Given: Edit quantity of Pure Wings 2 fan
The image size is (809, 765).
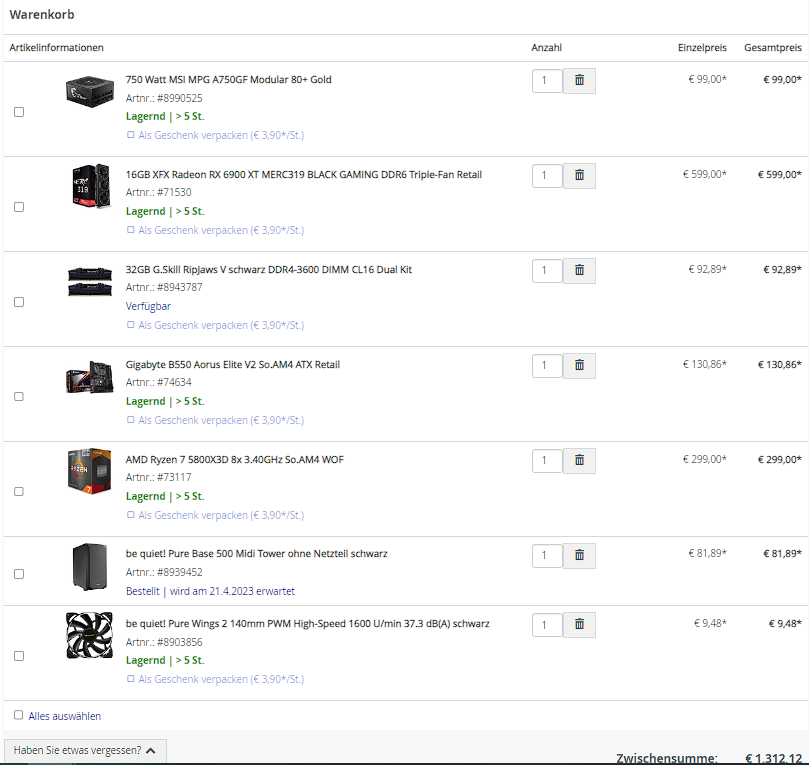Looking at the screenshot, I should pos(547,624).
